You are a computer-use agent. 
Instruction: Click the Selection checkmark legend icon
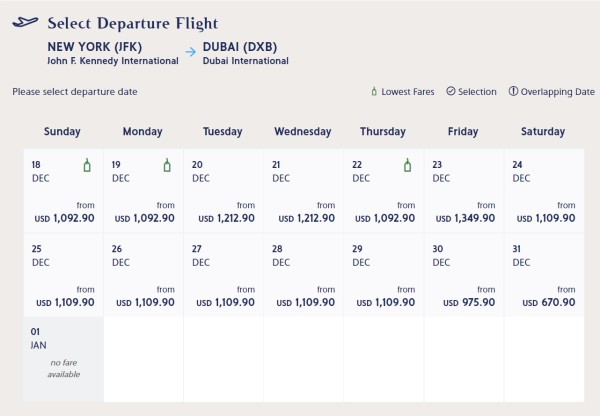(450, 92)
